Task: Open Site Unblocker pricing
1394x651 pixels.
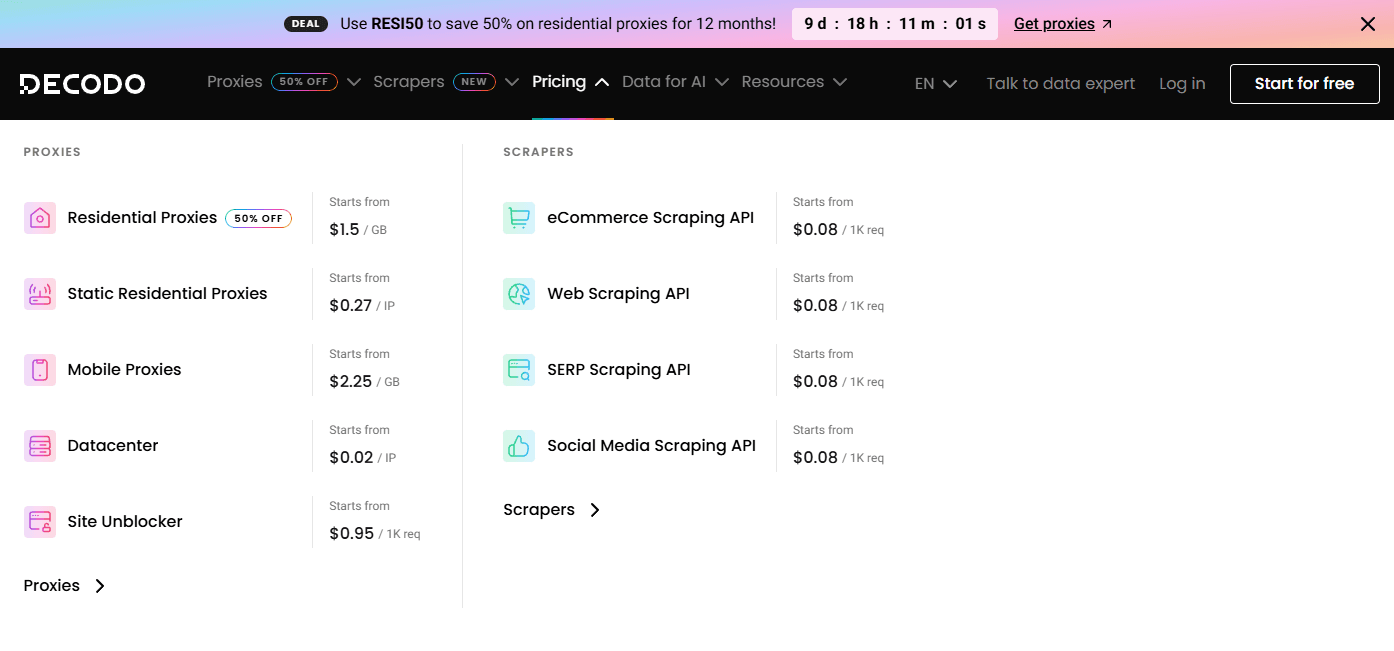Action: (x=125, y=522)
